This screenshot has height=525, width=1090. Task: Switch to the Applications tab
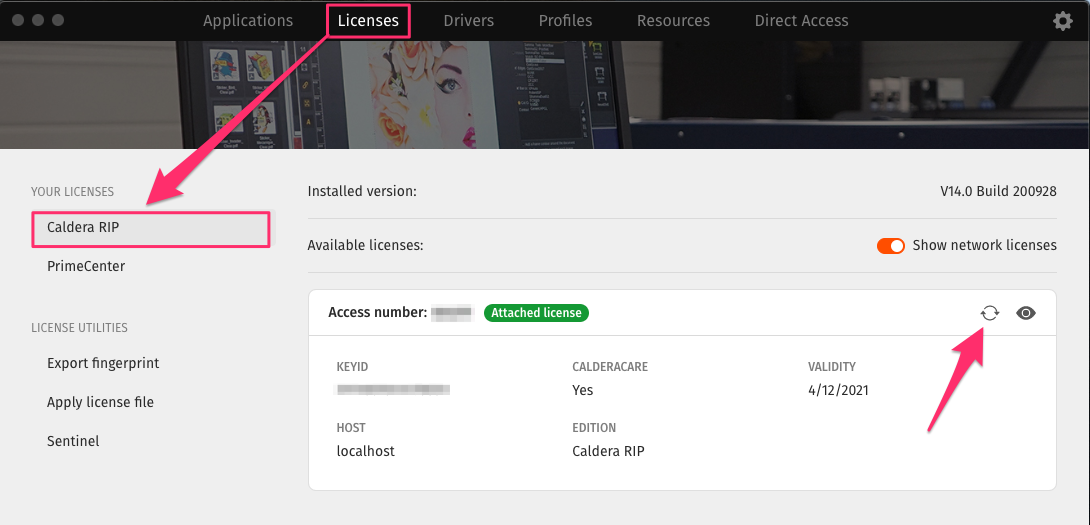click(x=248, y=21)
